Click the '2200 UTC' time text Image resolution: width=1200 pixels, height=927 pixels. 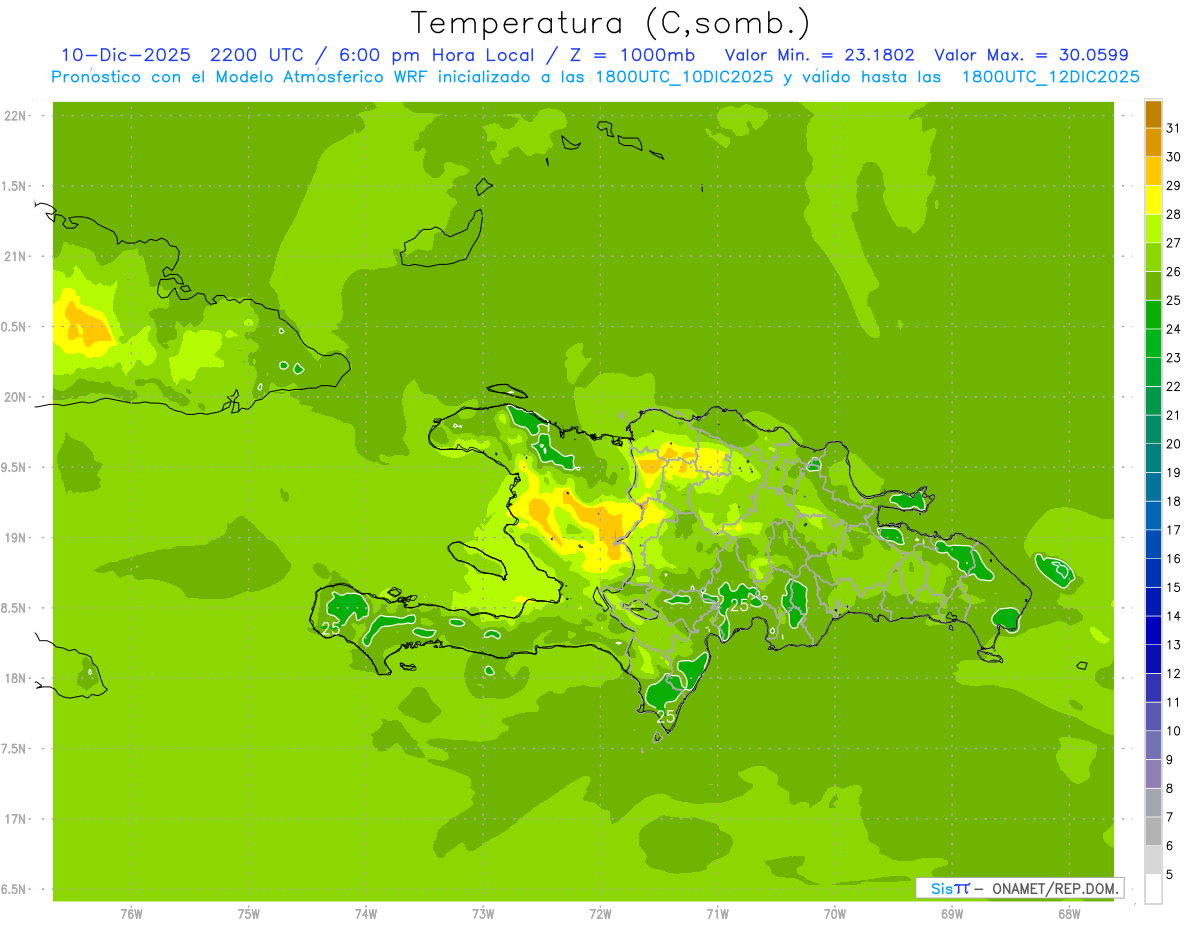pyautogui.click(x=255, y=55)
